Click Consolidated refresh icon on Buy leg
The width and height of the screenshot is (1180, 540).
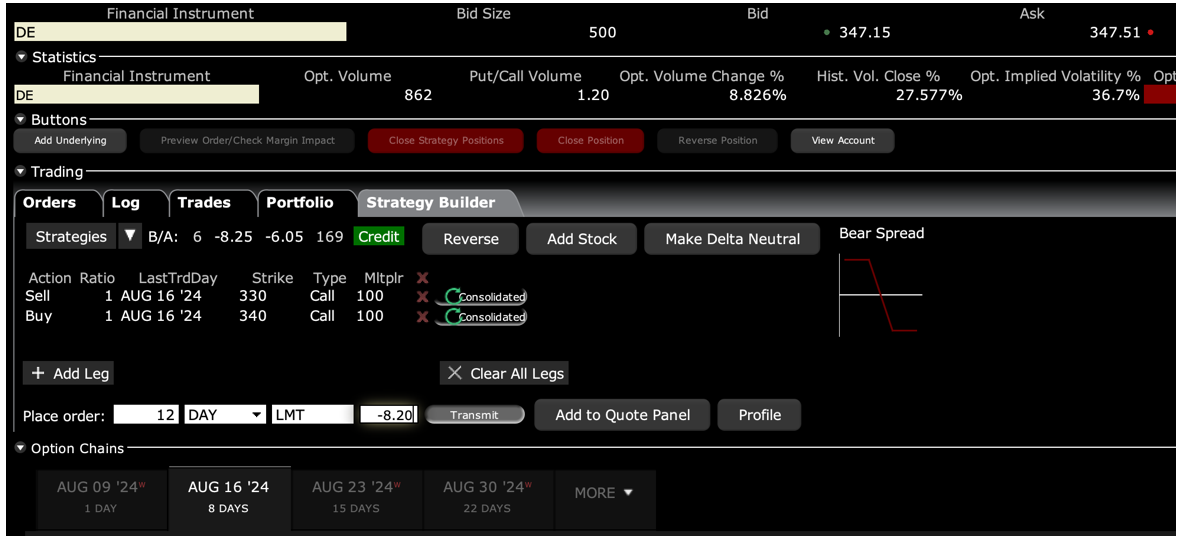coord(453,317)
